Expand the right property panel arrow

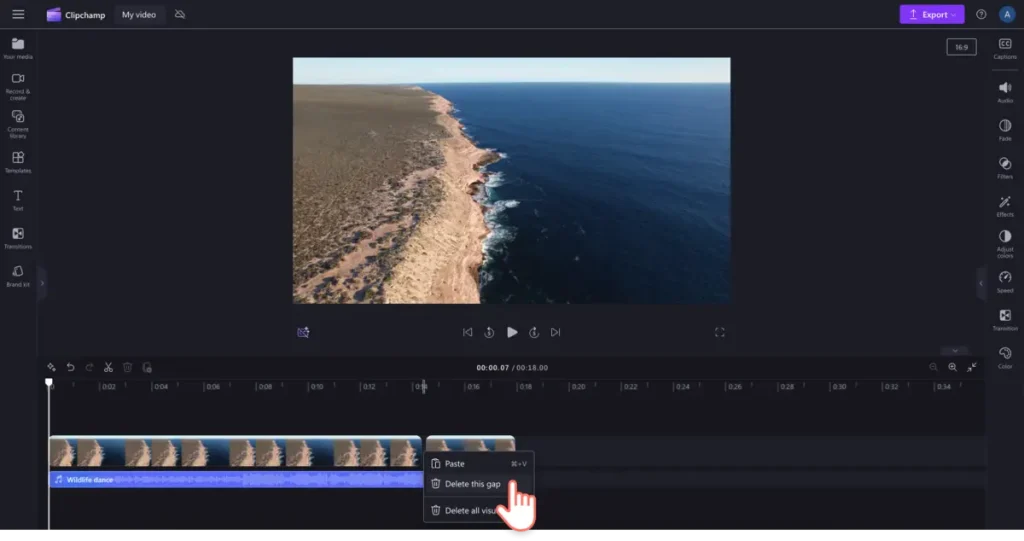[980, 283]
